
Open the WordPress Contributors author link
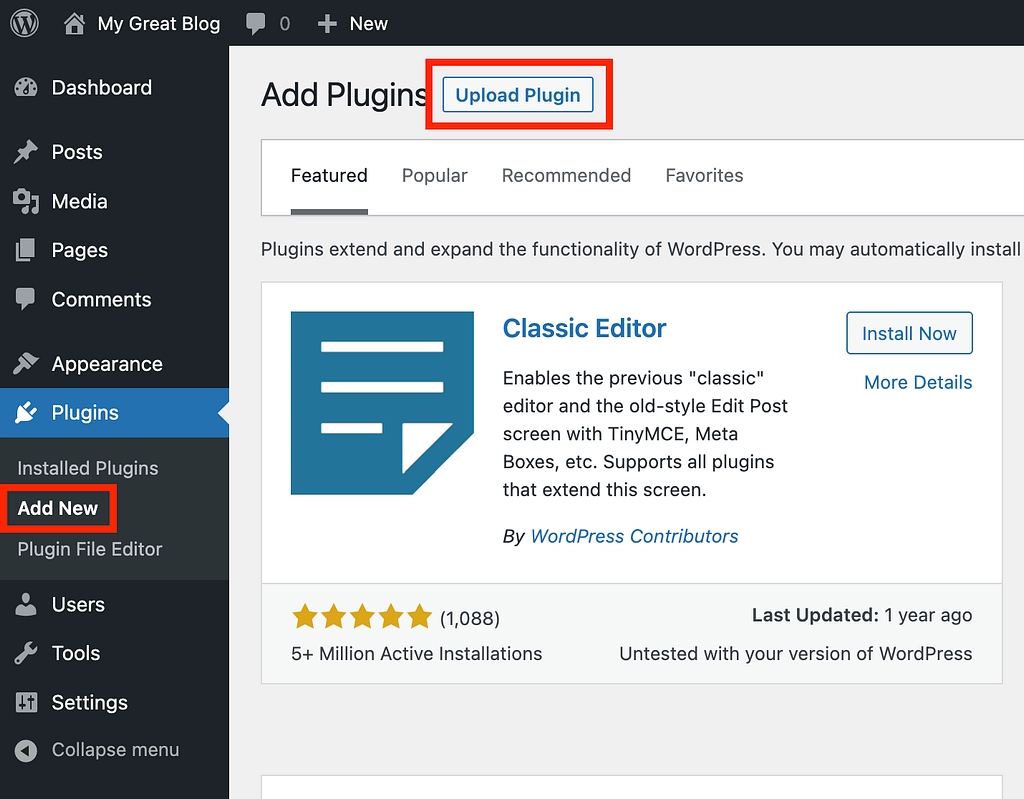(634, 537)
